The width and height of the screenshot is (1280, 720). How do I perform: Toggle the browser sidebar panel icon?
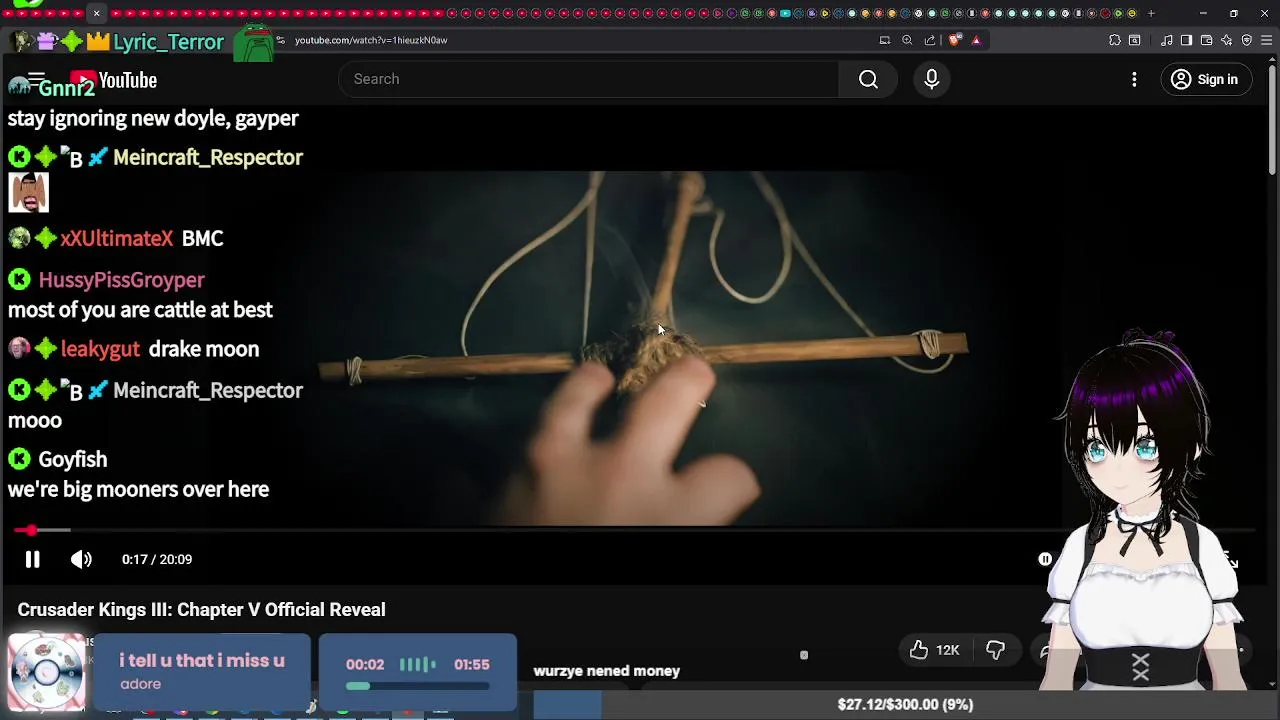click(1186, 40)
